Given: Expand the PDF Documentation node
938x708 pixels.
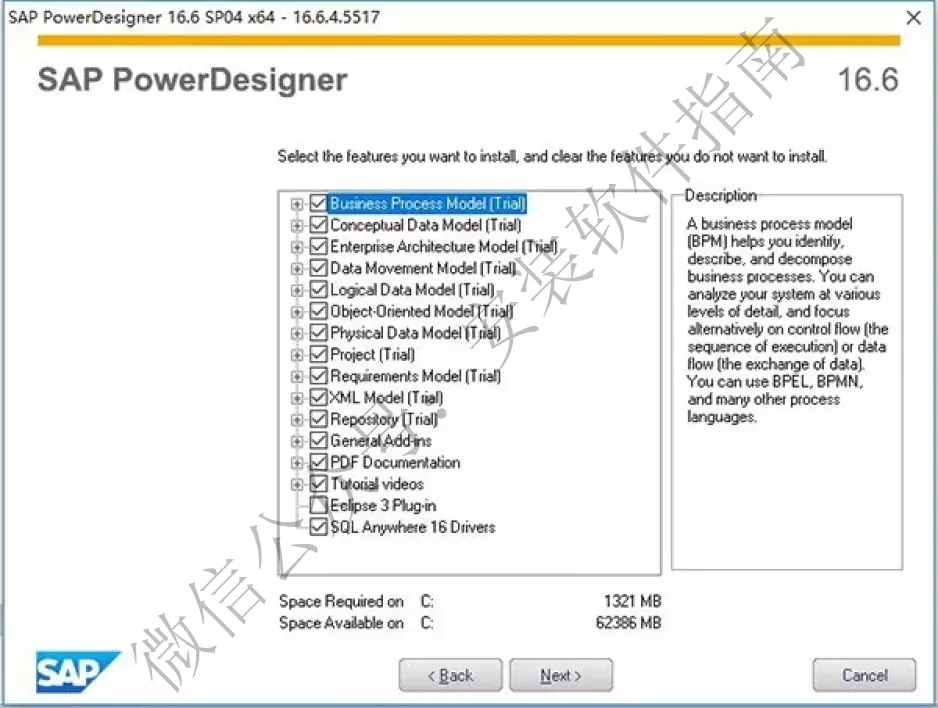Looking at the screenshot, I should tap(296, 463).
